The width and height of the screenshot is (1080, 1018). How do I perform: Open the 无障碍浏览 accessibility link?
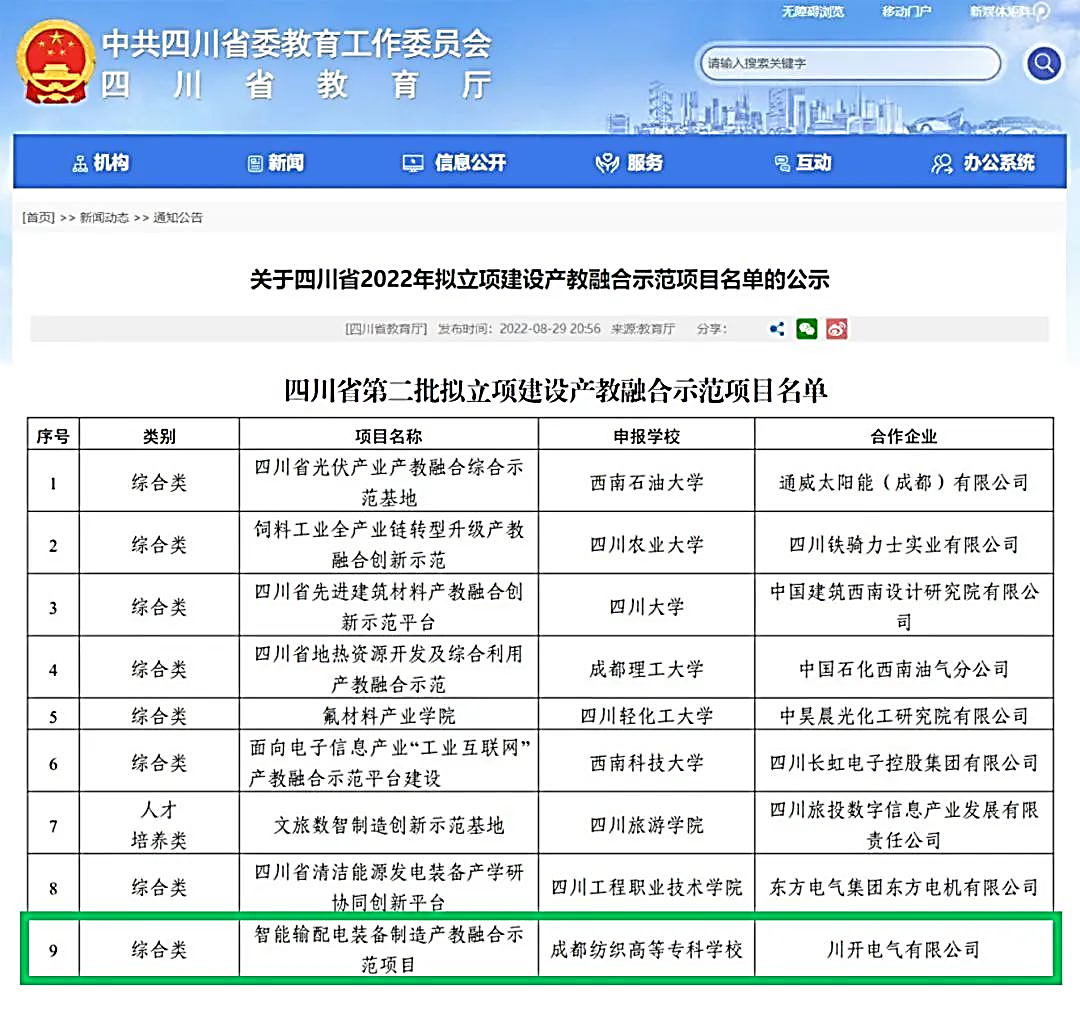(812, 12)
